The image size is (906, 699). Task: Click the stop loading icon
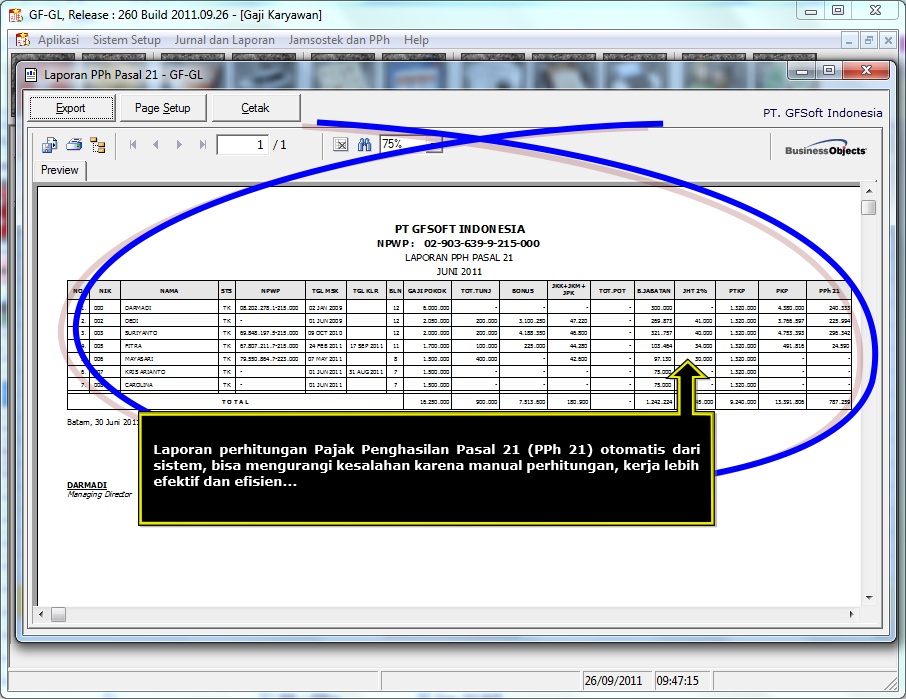(341, 144)
